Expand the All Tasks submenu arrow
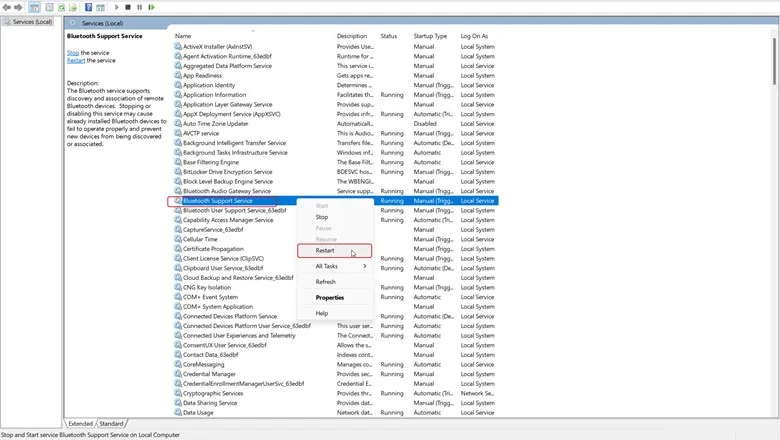780x440 pixels. [x=365, y=266]
